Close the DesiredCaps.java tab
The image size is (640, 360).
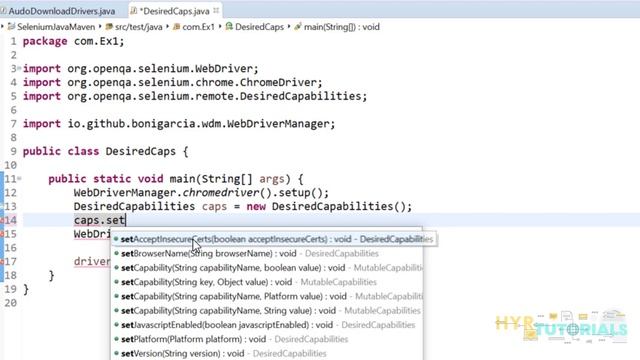[216, 11]
